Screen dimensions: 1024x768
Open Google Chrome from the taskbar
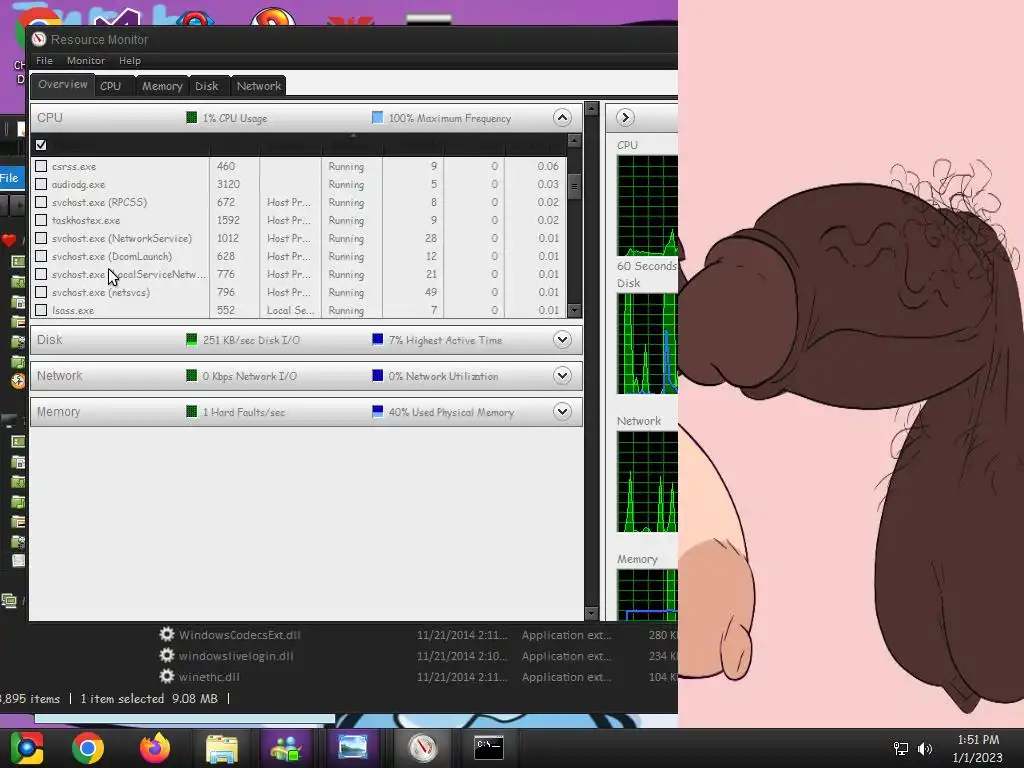(x=88, y=748)
